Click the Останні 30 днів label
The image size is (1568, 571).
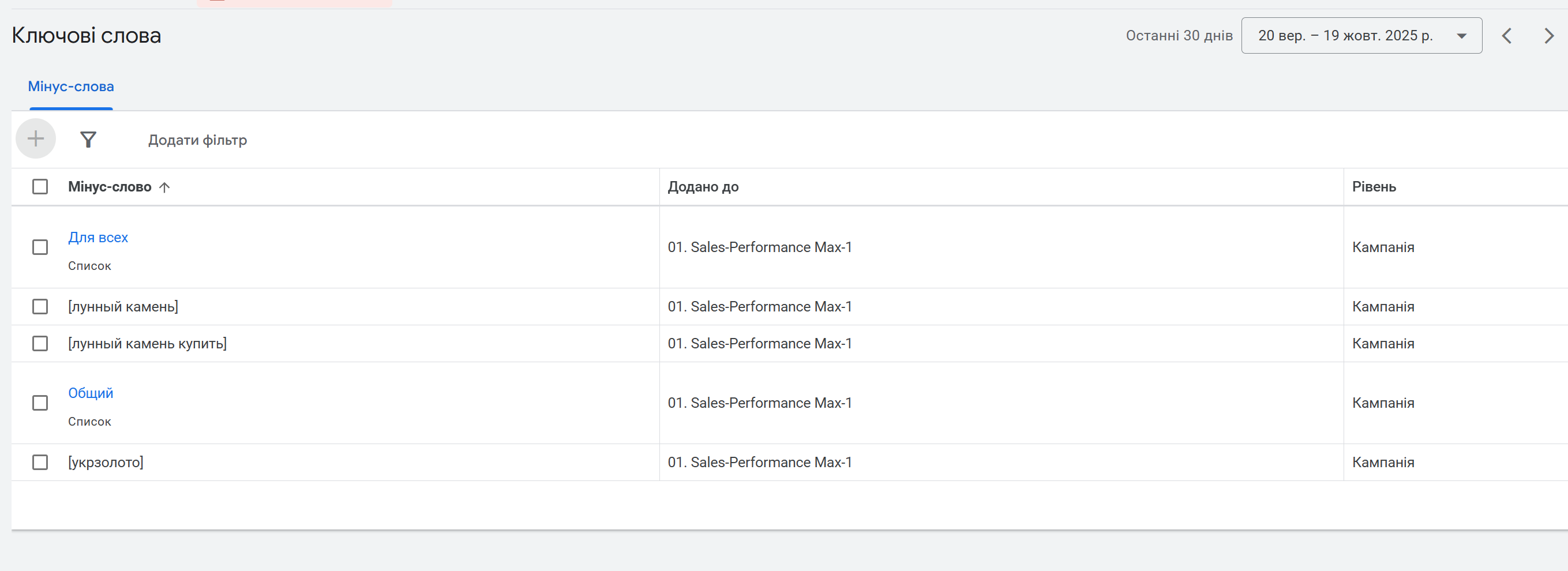coord(1179,36)
